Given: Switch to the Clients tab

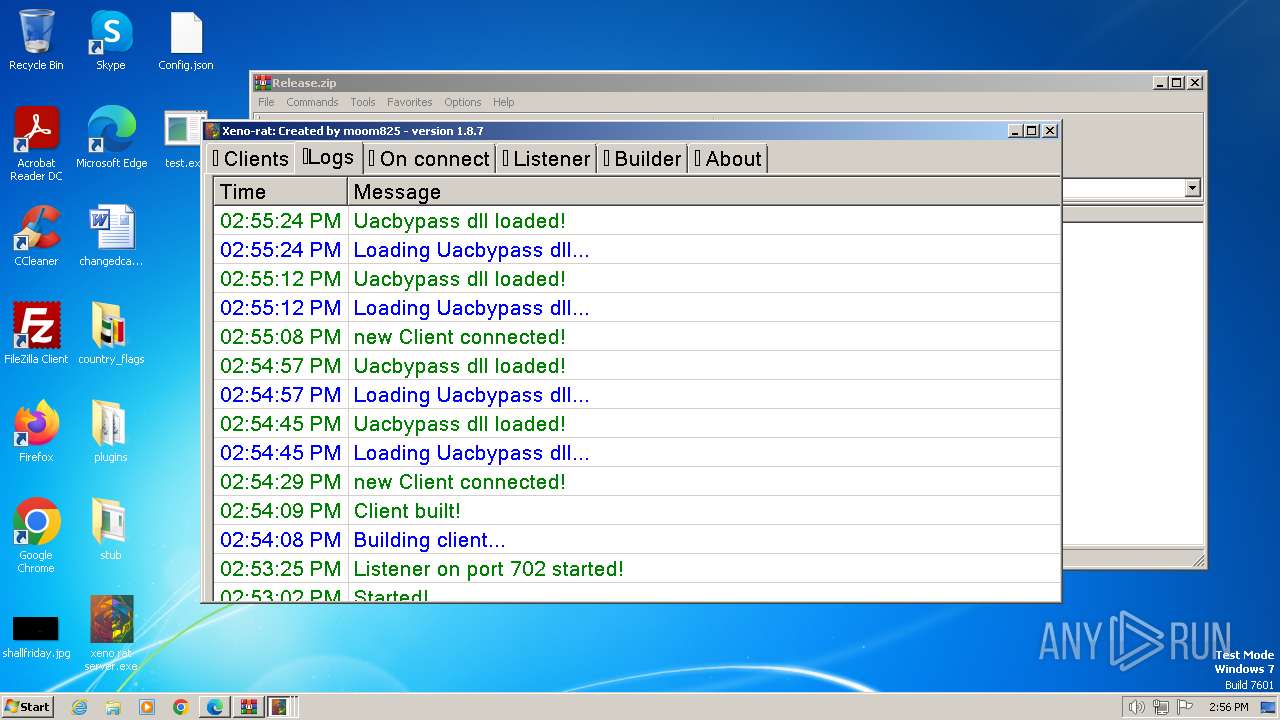Looking at the screenshot, I should pos(250,158).
